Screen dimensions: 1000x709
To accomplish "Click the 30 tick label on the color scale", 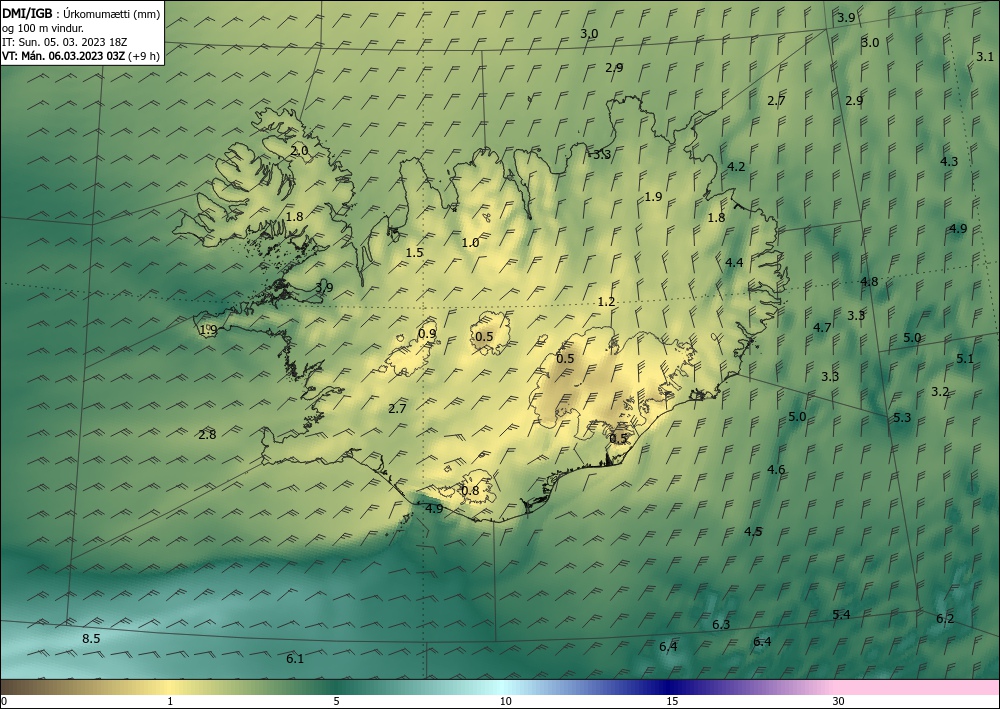I will click(839, 701).
